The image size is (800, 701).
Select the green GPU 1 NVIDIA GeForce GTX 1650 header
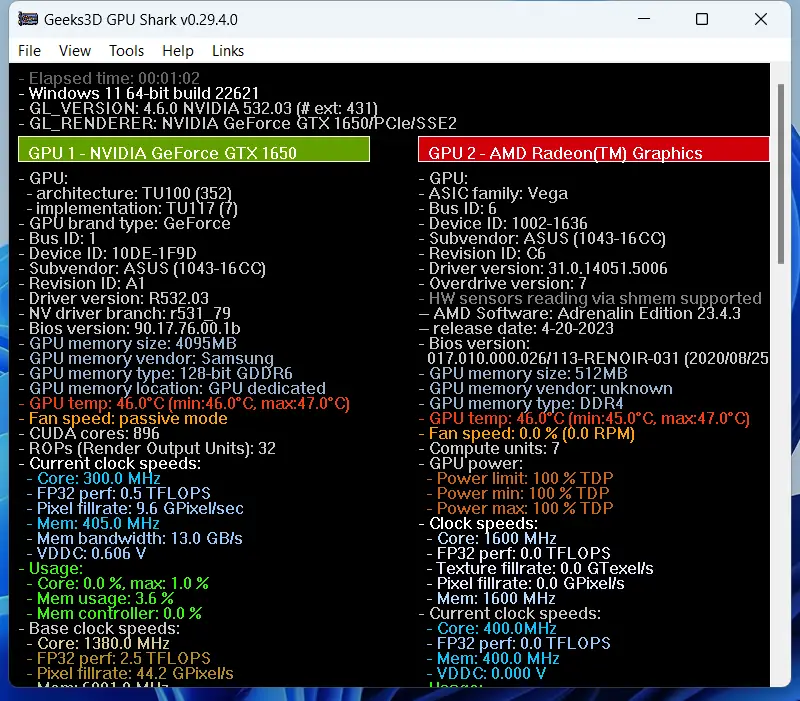coord(194,149)
